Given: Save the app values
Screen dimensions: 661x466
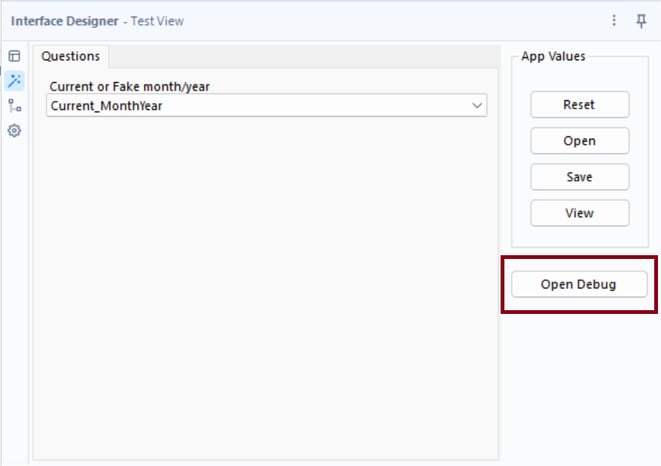Looking at the screenshot, I should [579, 177].
